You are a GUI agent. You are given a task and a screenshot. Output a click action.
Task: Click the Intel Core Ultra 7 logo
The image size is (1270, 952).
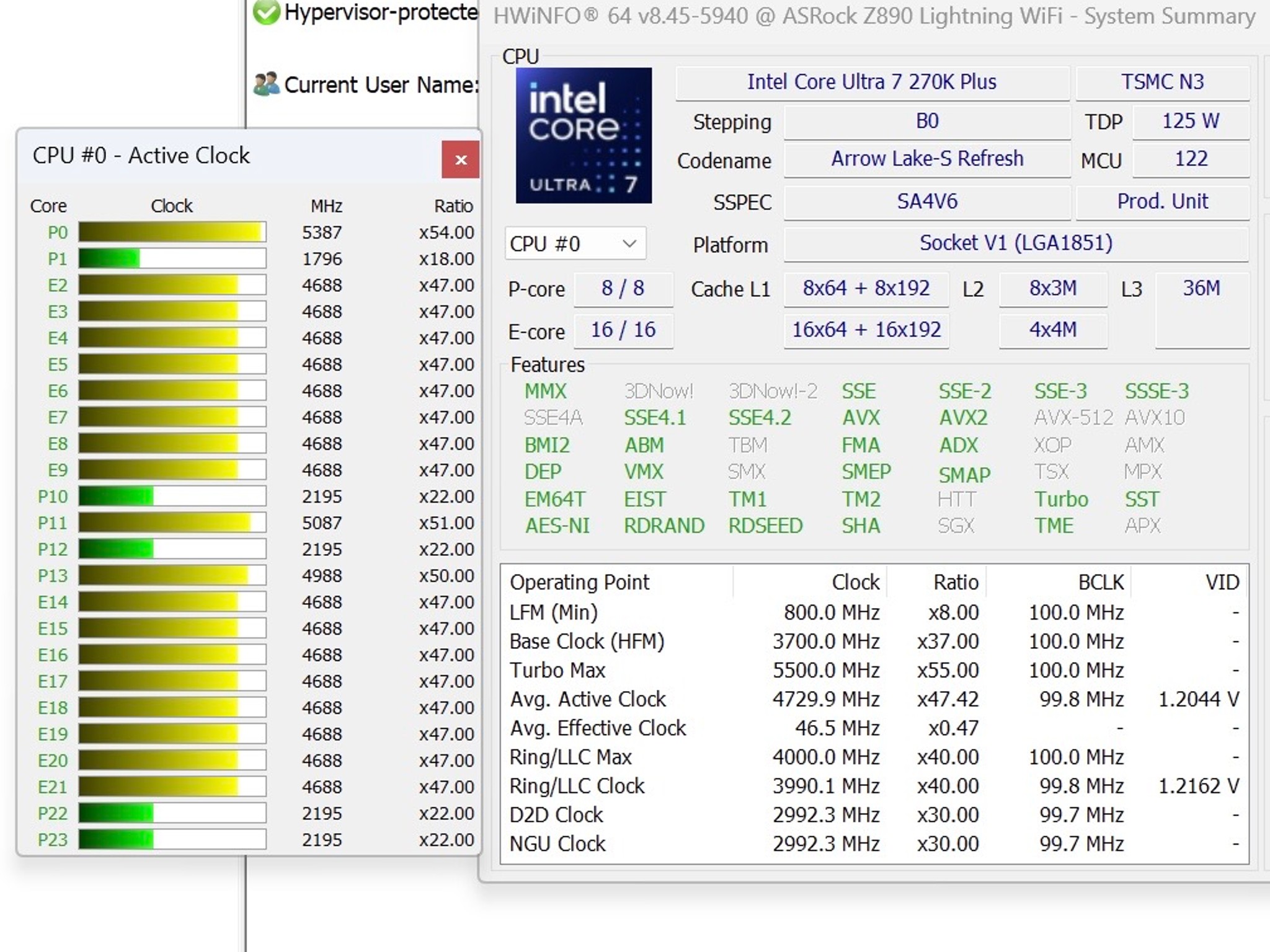pyautogui.click(x=584, y=135)
